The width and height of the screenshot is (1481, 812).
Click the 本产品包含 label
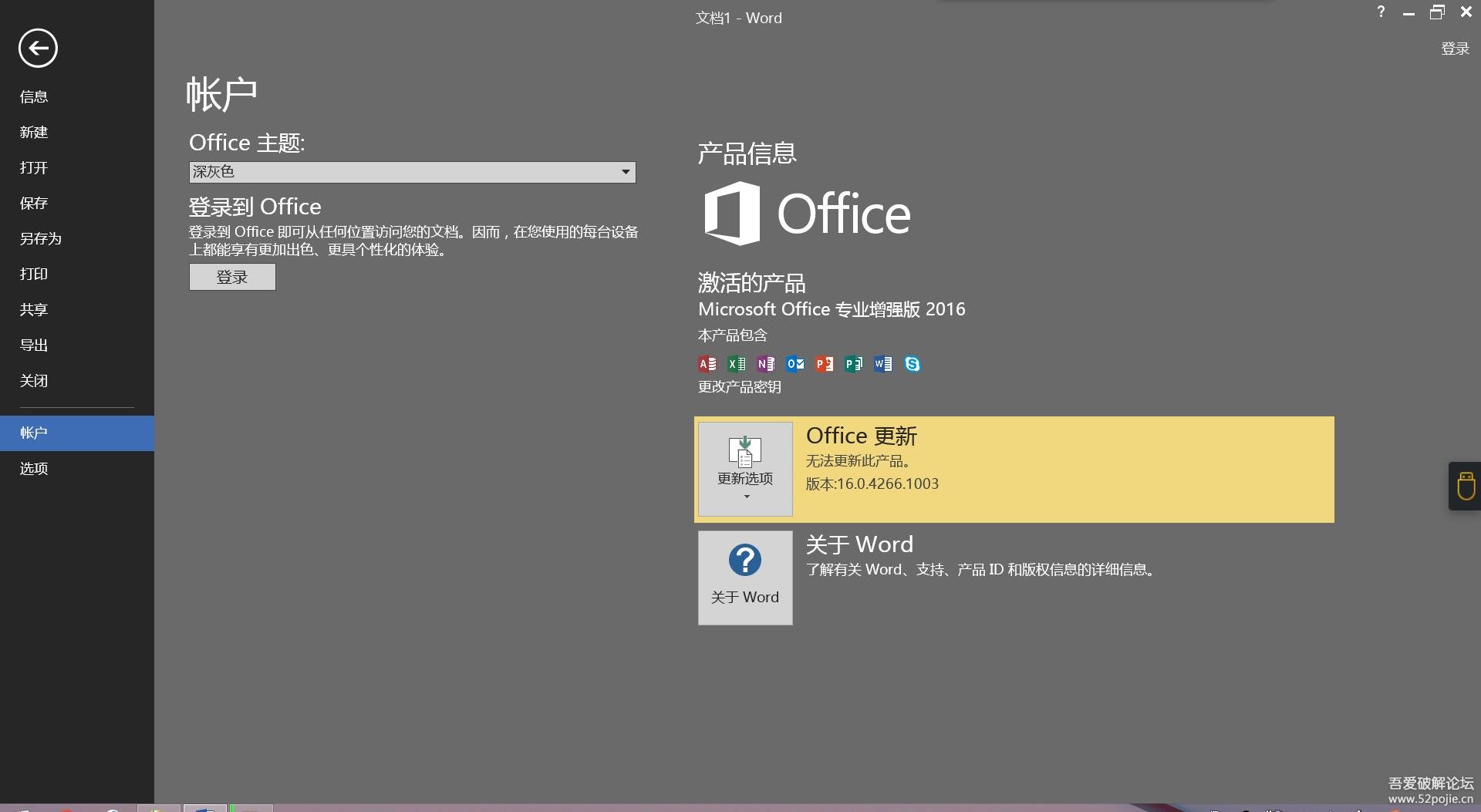[x=732, y=335]
